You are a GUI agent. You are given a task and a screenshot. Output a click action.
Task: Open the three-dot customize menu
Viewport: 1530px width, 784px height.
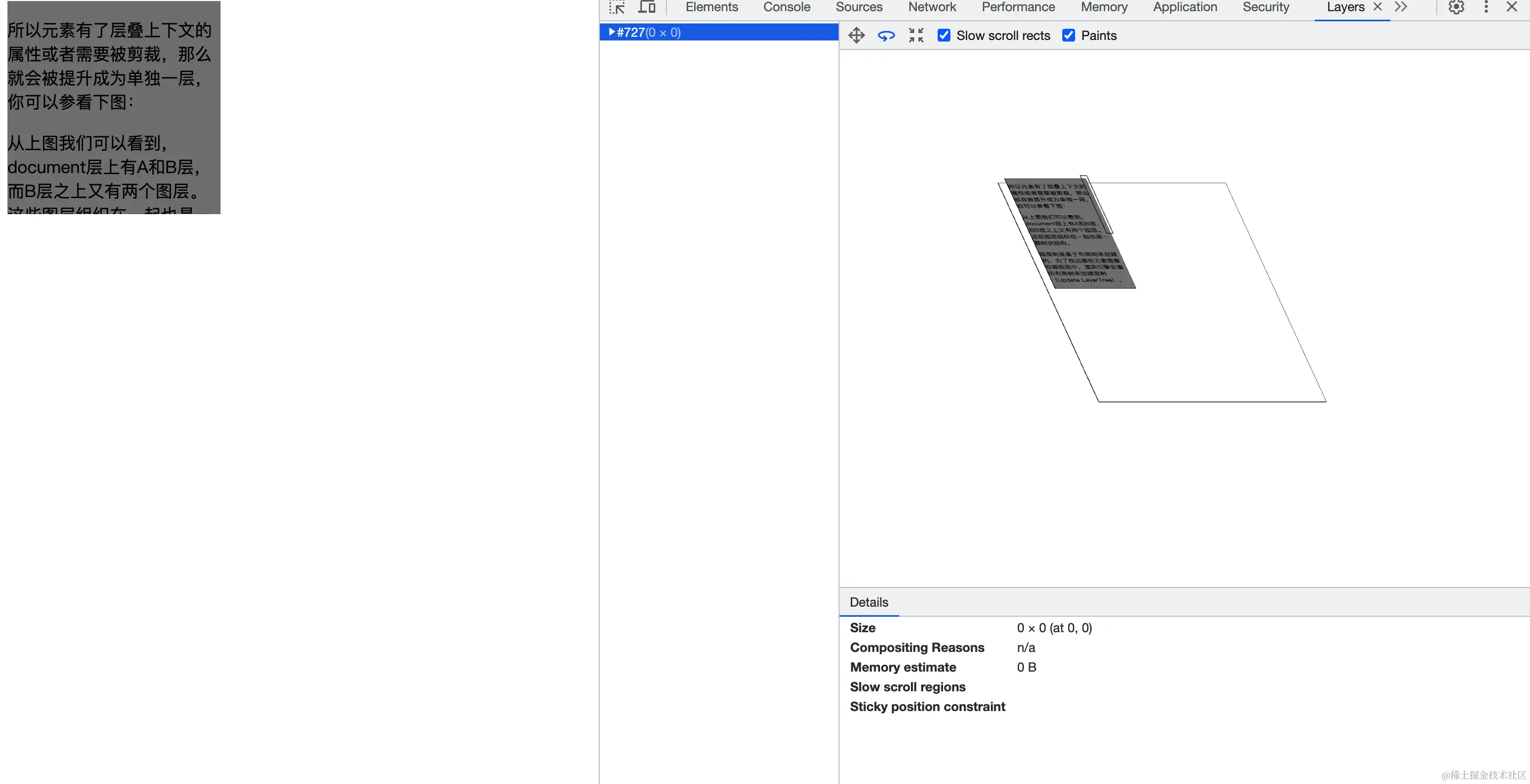click(x=1486, y=7)
